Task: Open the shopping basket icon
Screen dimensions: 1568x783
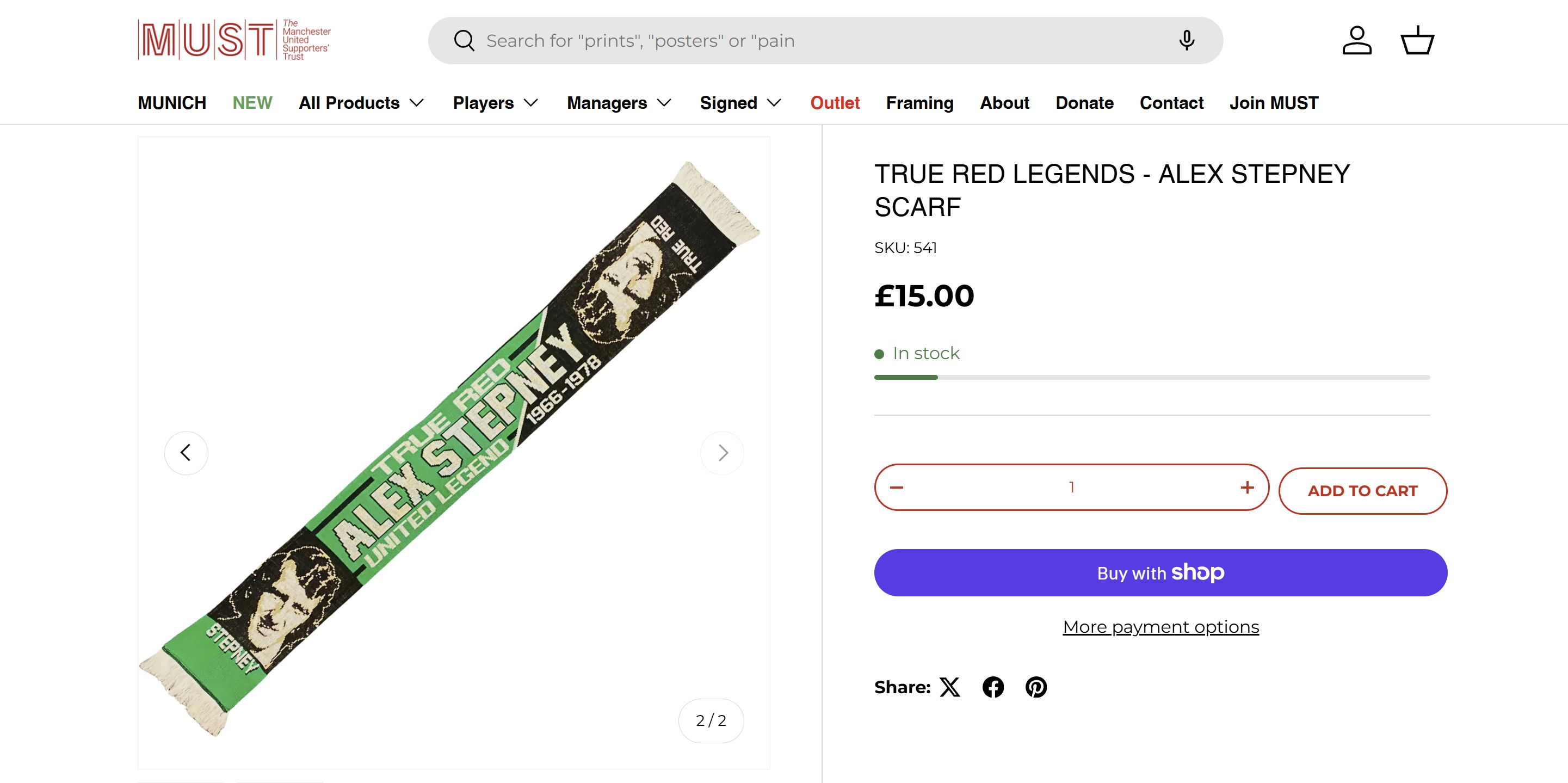Action: [1417, 41]
